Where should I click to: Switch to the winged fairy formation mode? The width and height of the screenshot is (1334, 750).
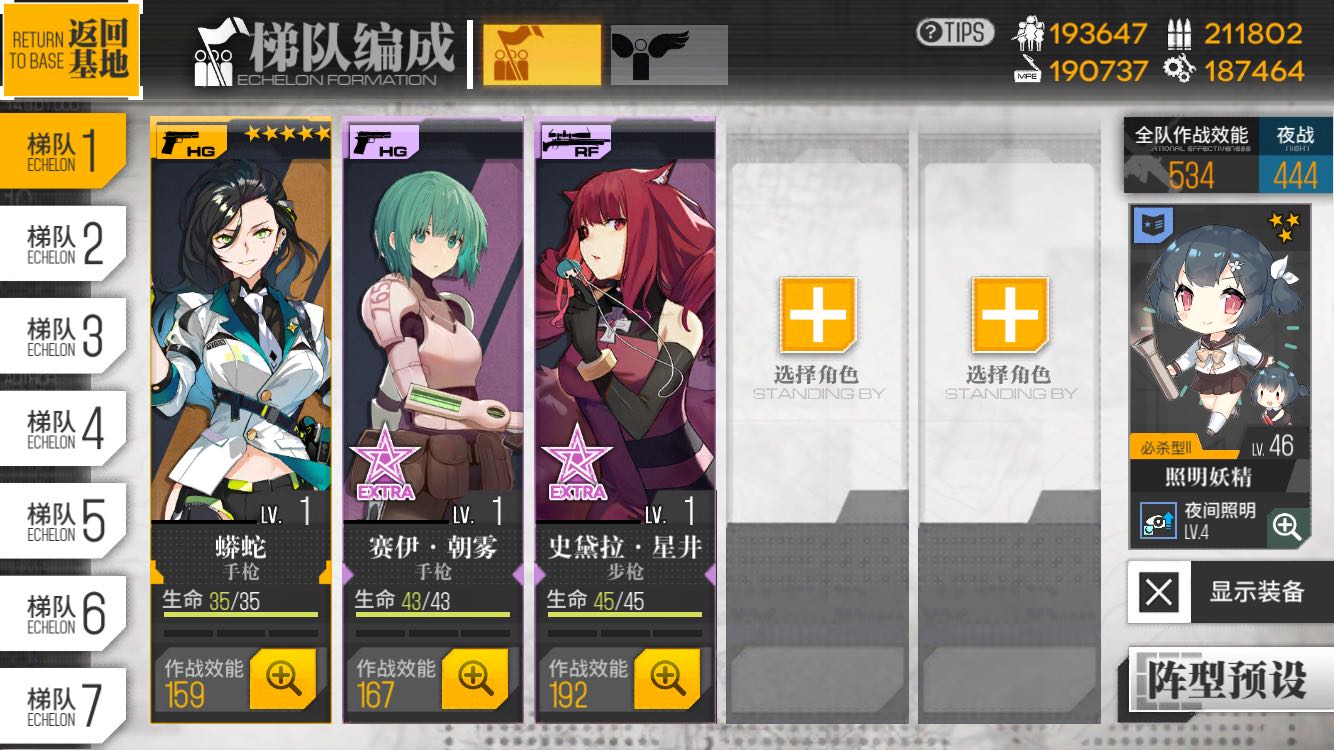tap(669, 55)
